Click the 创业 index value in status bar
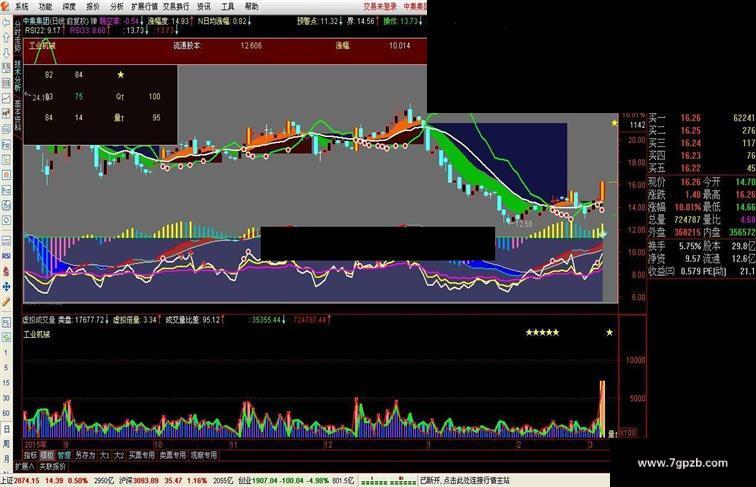This screenshot has height=487, width=756. point(265,480)
